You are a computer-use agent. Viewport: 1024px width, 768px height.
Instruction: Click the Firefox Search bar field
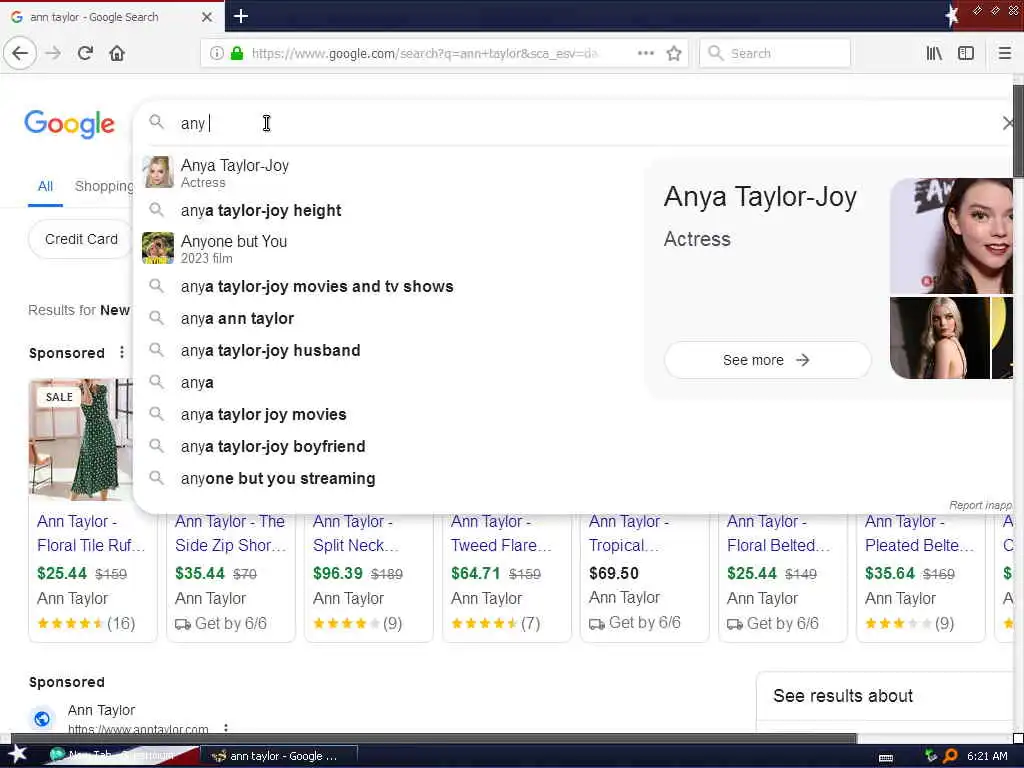coord(775,53)
